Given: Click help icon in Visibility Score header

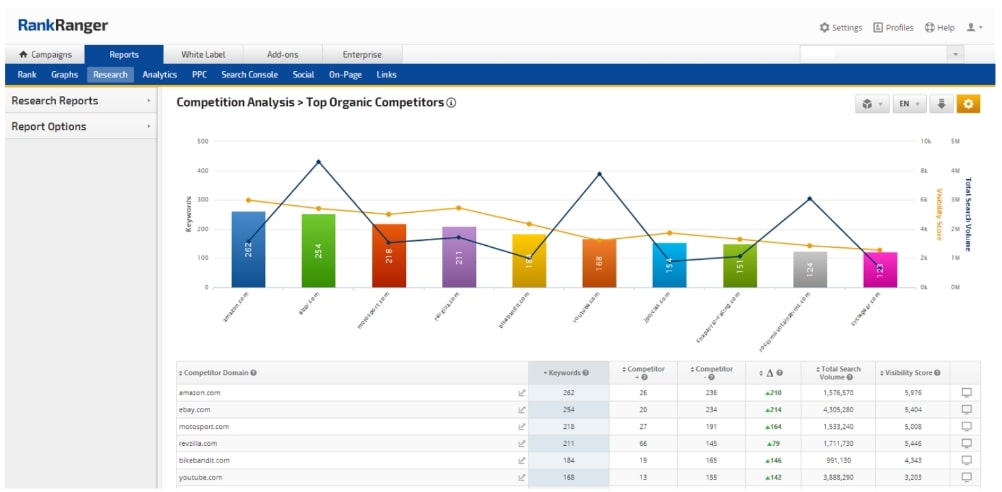Looking at the screenshot, I should point(937,373).
